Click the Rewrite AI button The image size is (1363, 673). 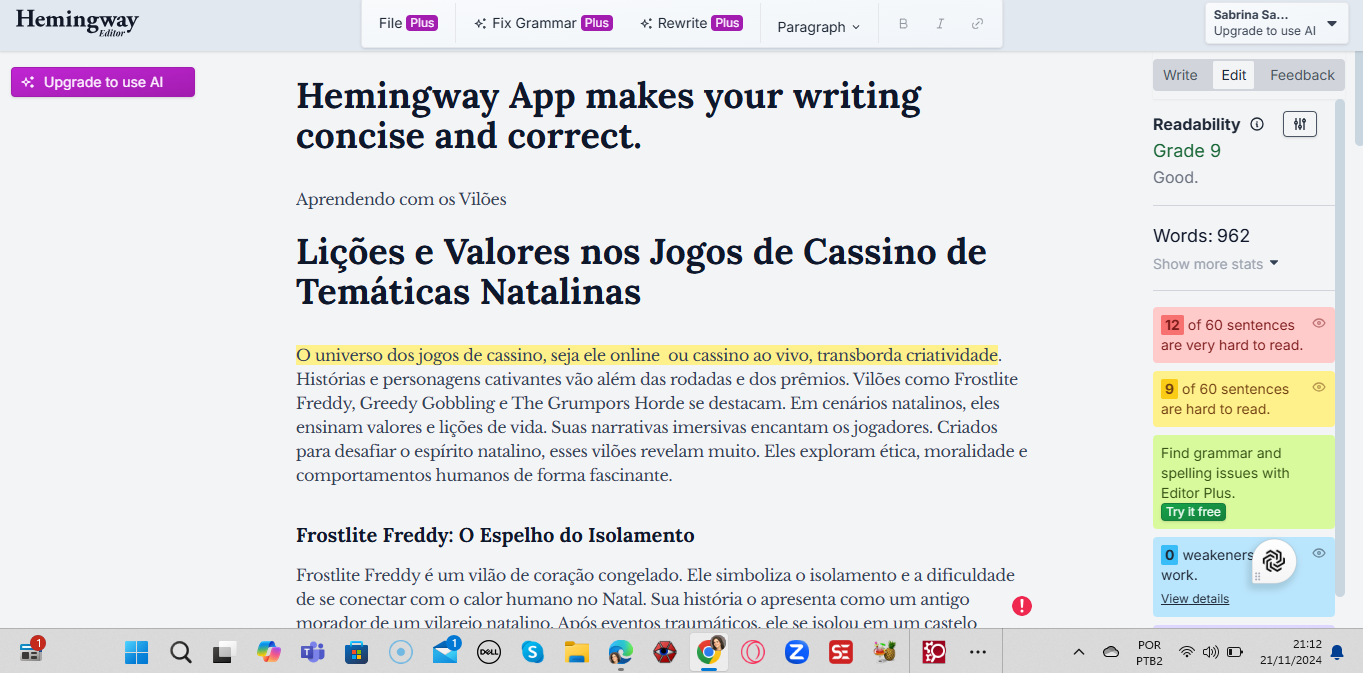pos(692,23)
